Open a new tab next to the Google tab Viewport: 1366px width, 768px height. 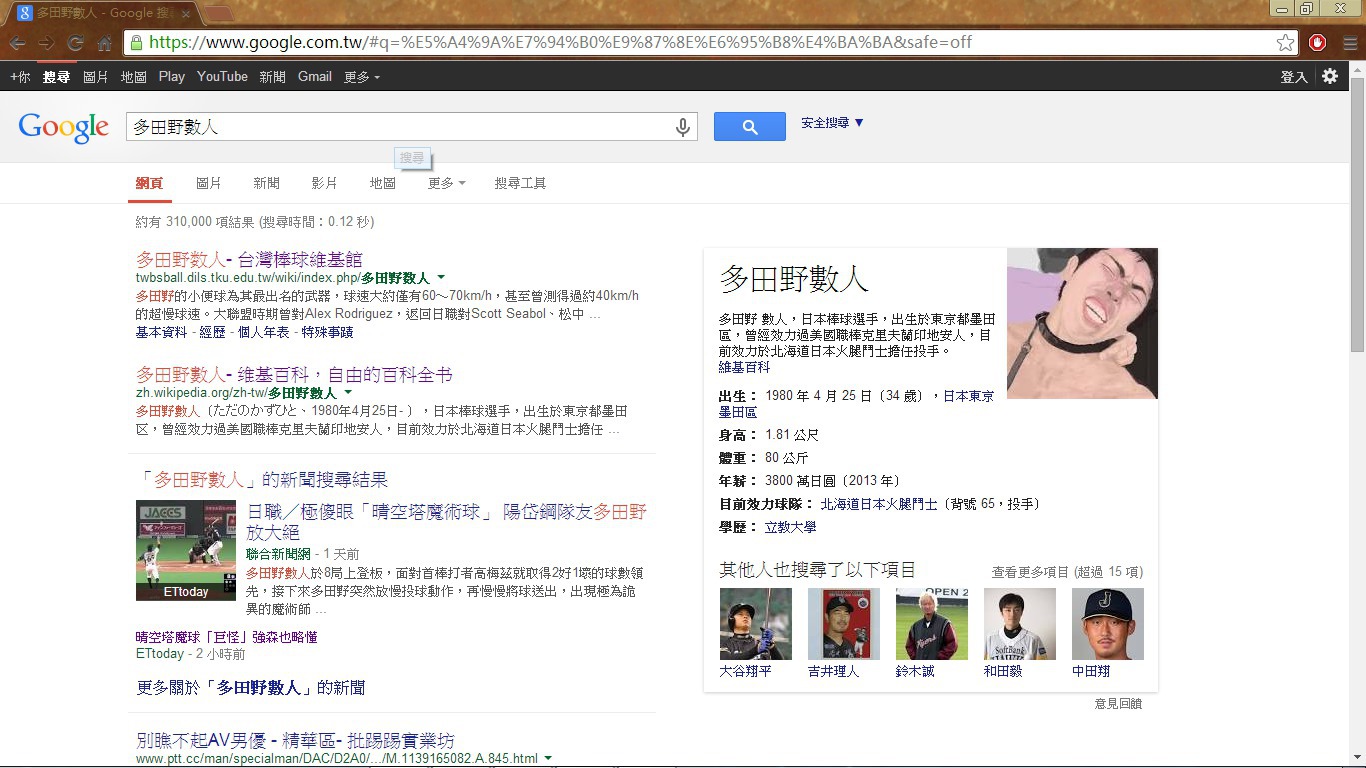[219, 13]
